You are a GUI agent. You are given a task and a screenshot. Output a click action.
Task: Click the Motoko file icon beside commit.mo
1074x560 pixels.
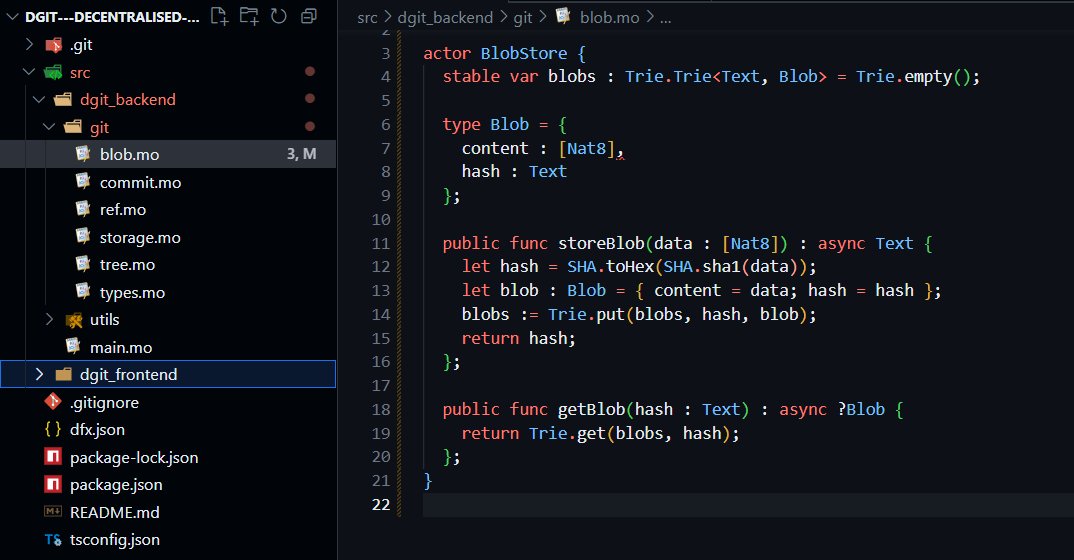(x=83, y=181)
